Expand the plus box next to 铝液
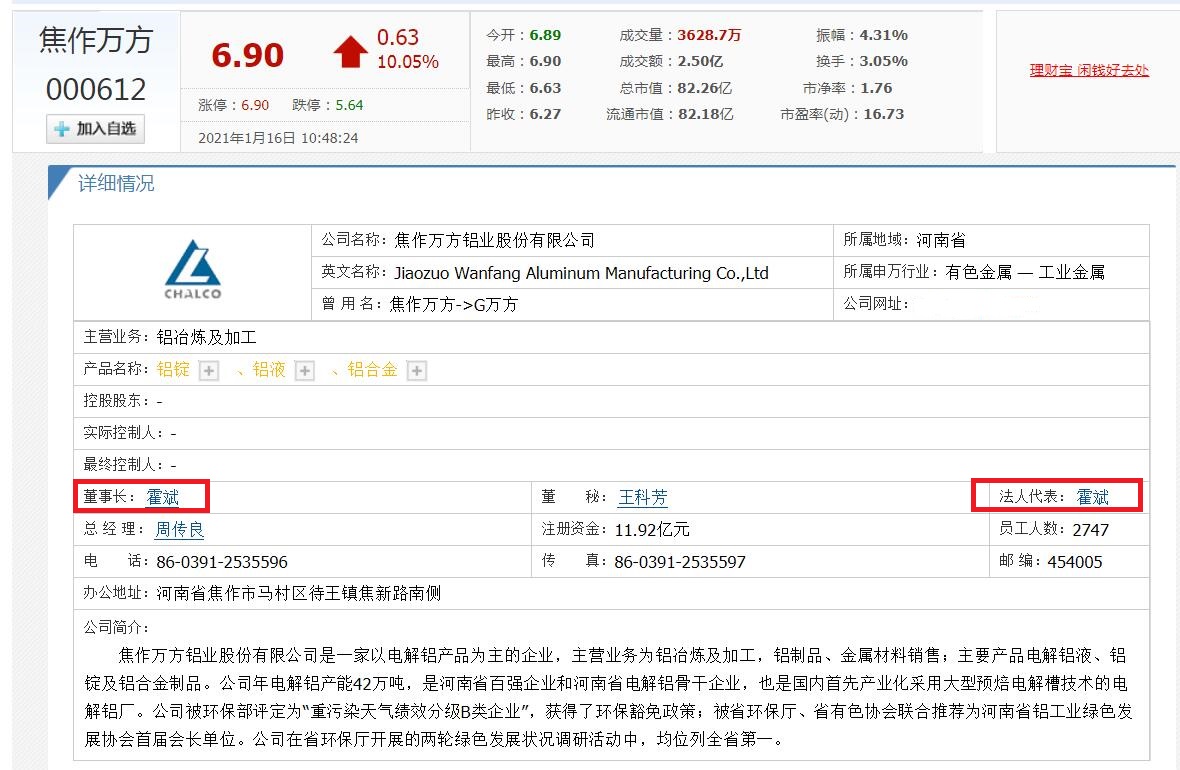The width and height of the screenshot is (1180, 770). pyautogui.click(x=304, y=370)
